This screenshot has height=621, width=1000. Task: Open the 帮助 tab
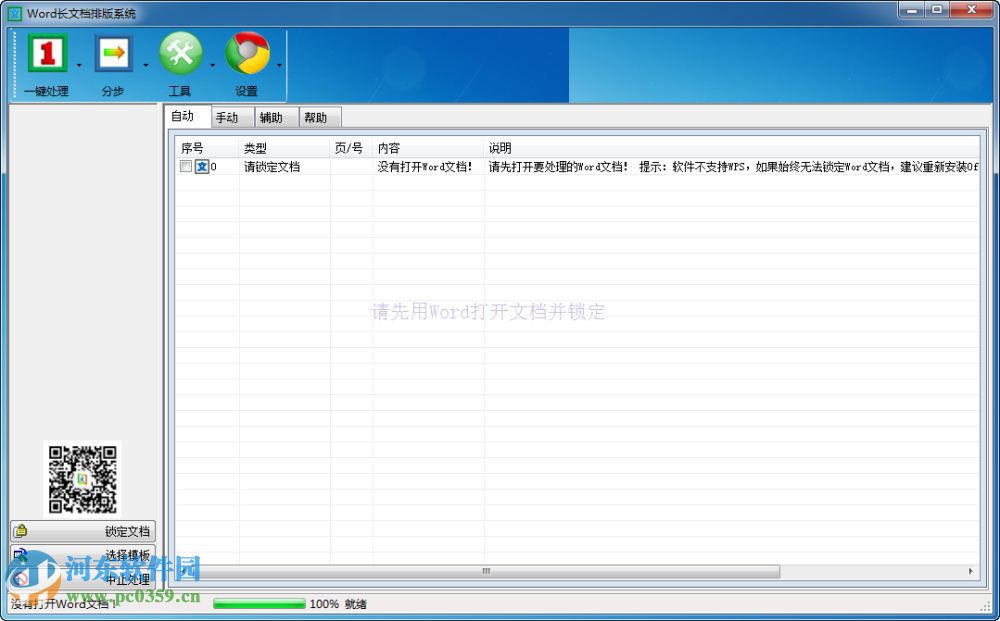pos(318,117)
